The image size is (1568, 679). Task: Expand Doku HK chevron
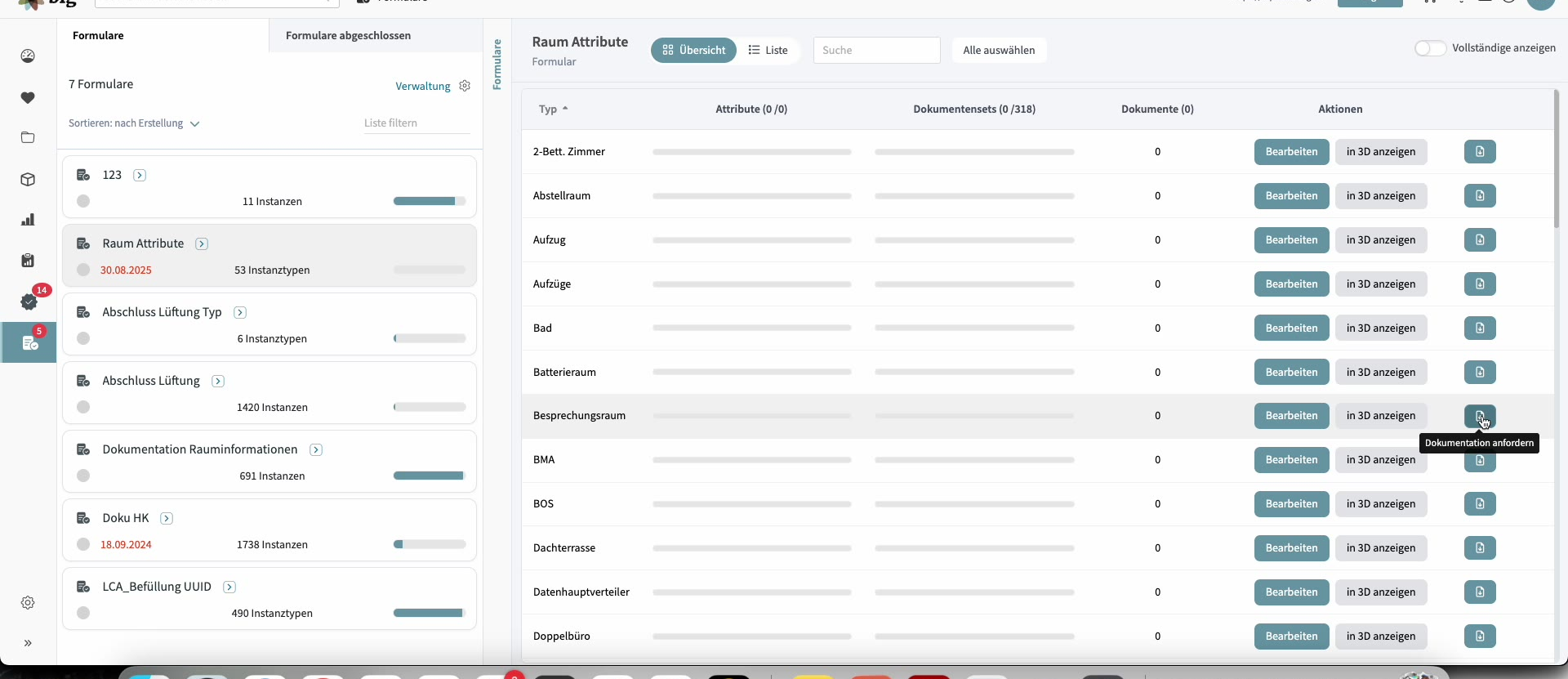167,518
